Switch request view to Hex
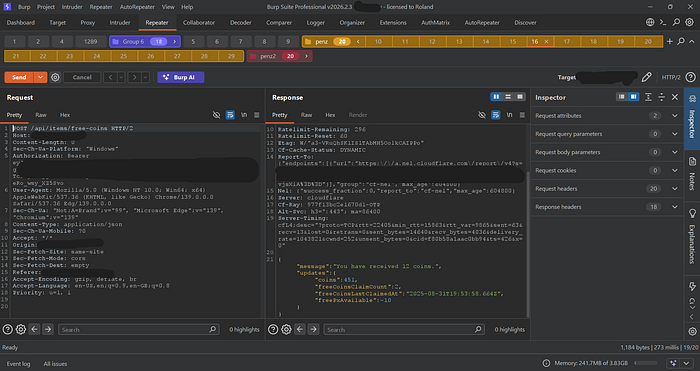Screen dimensions: 700x371 (x=65, y=115)
